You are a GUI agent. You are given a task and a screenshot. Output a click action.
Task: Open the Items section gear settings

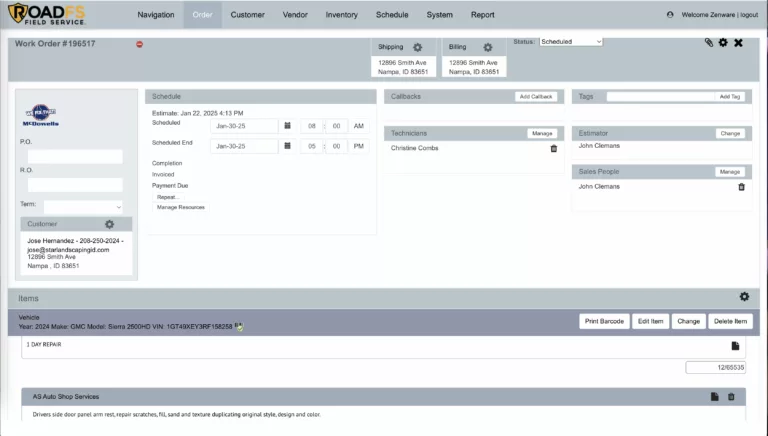click(x=744, y=297)
